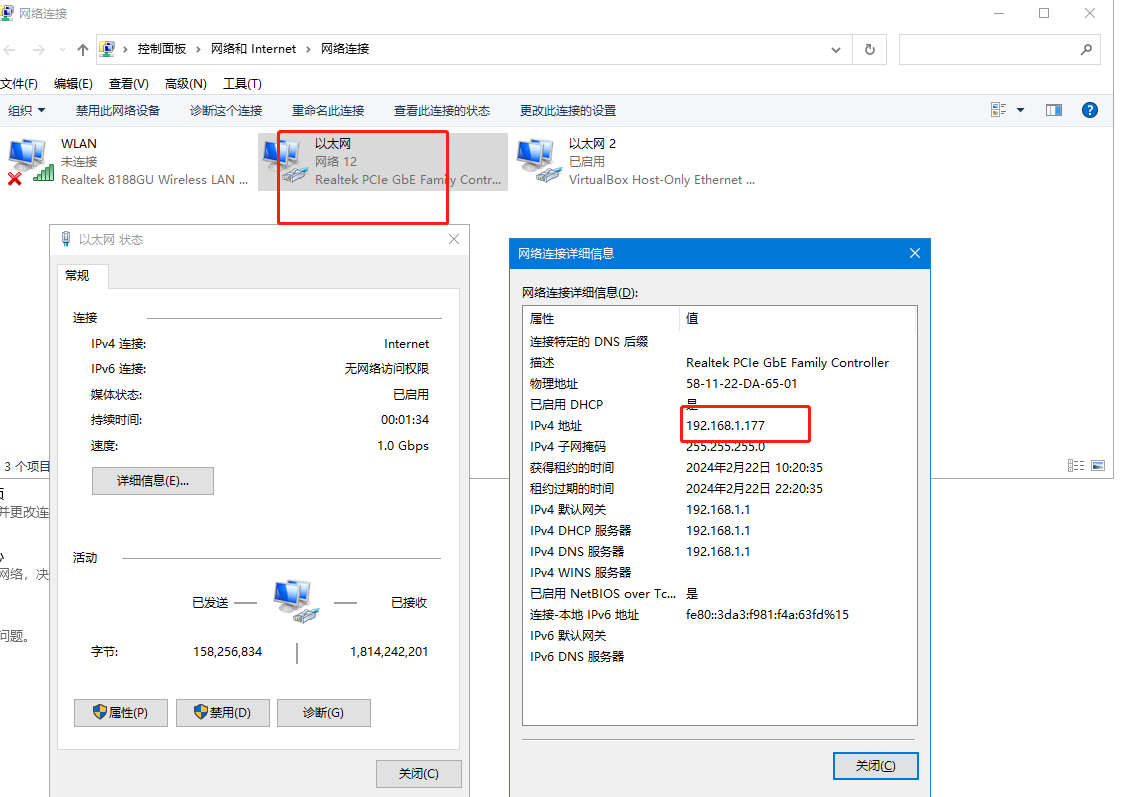Click the refresh button beside address bar
1126x797 pixels.
(x=869, y=49)
